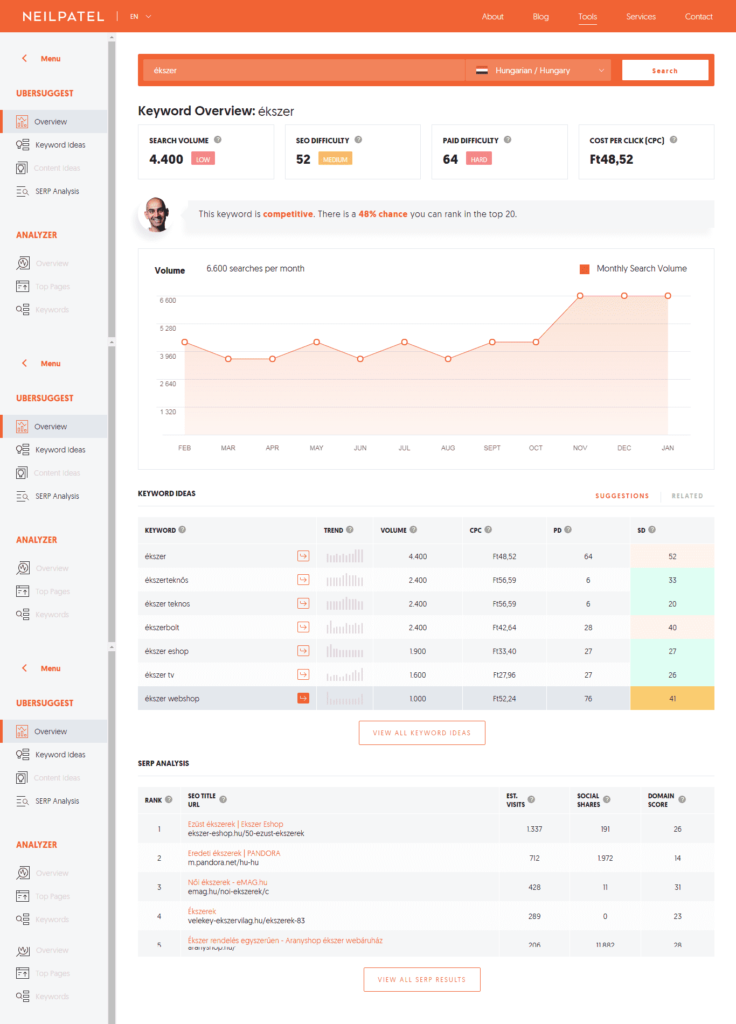Image resolution: width=736 pixels, height=1024 pixels.
Task: Open help icon beside Est. Visits header
Action: point(531,799)
